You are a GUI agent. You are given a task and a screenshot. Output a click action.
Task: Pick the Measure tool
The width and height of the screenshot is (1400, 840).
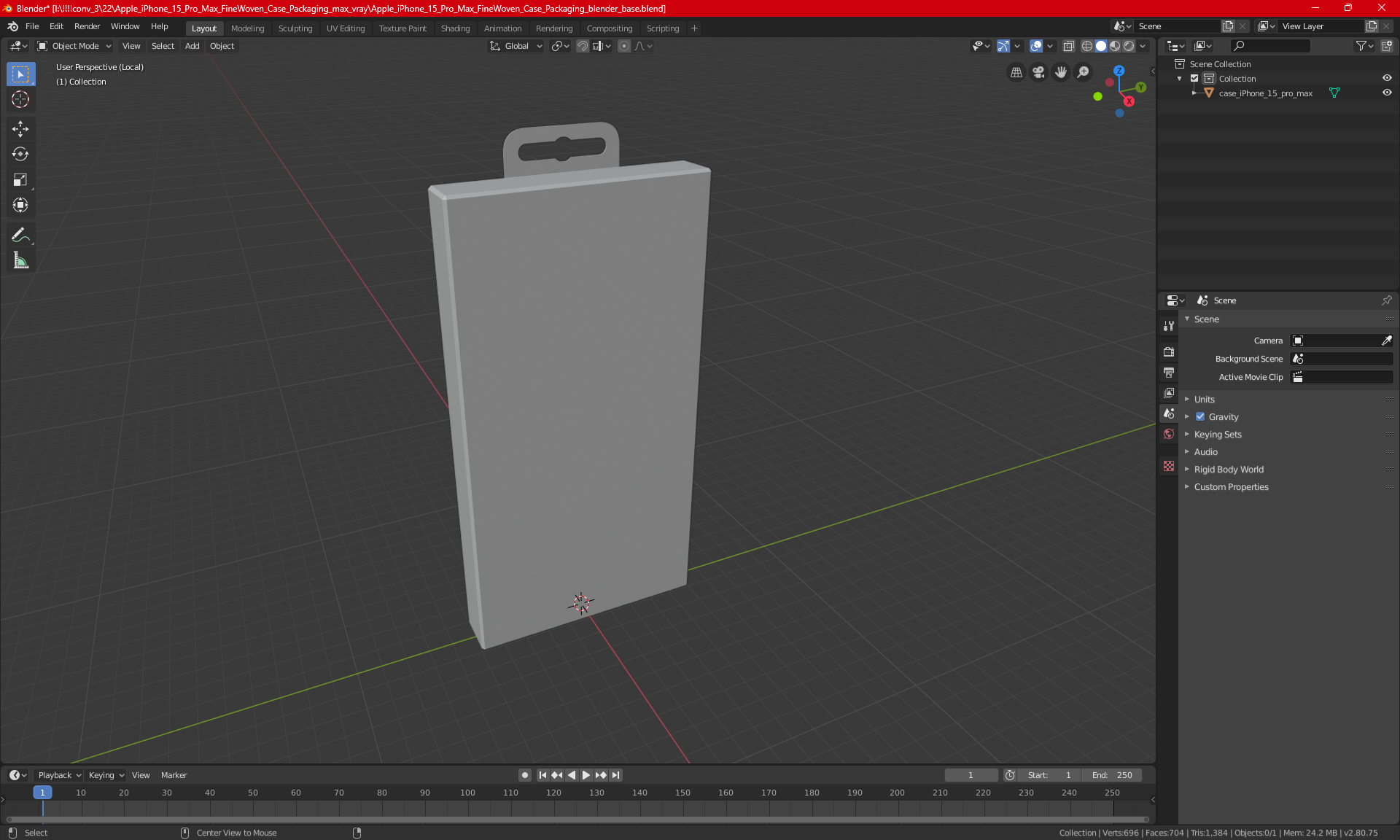click(20, 260)
